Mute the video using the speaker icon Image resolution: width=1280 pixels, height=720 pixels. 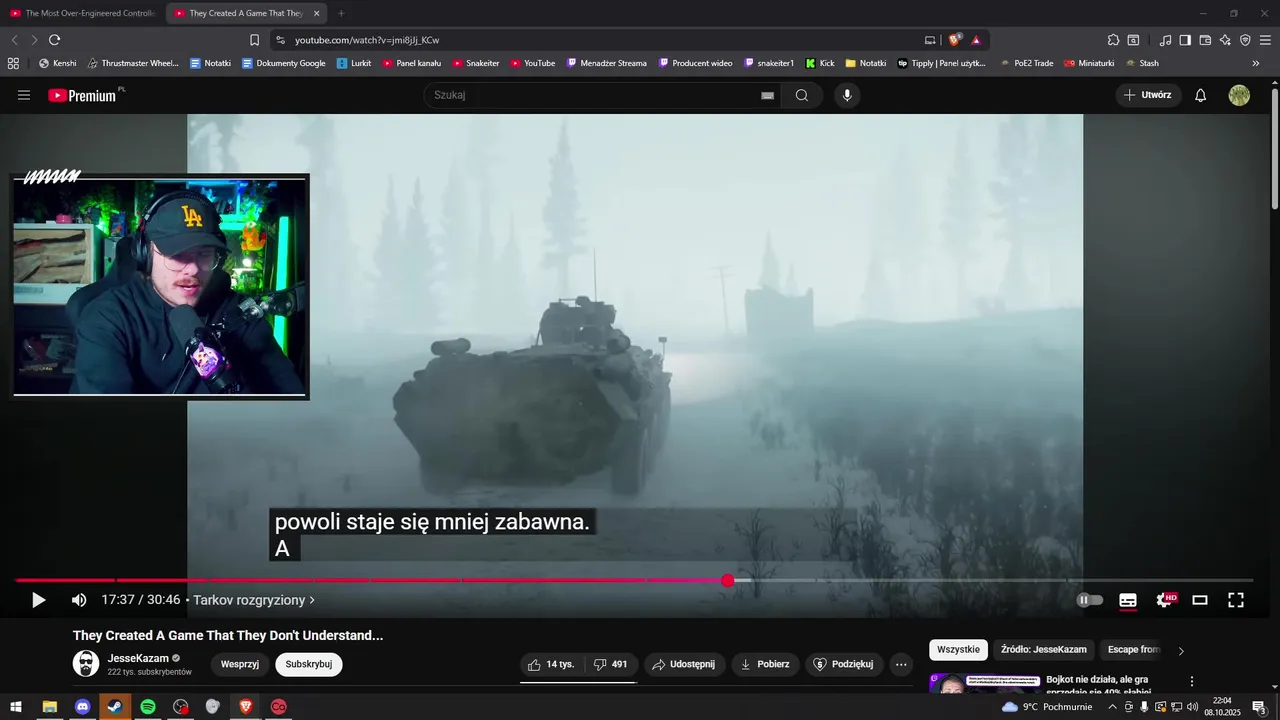(79, 600)
